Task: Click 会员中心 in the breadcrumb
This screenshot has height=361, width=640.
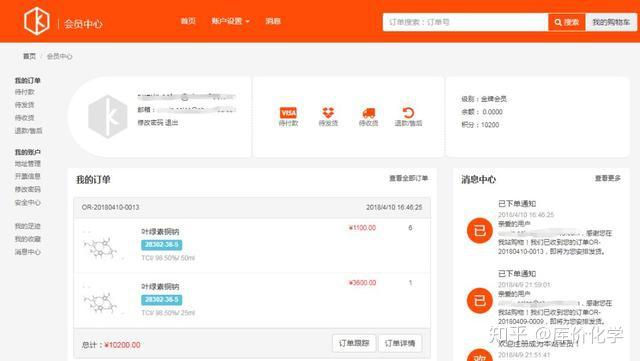Action: tap(59, 56)
